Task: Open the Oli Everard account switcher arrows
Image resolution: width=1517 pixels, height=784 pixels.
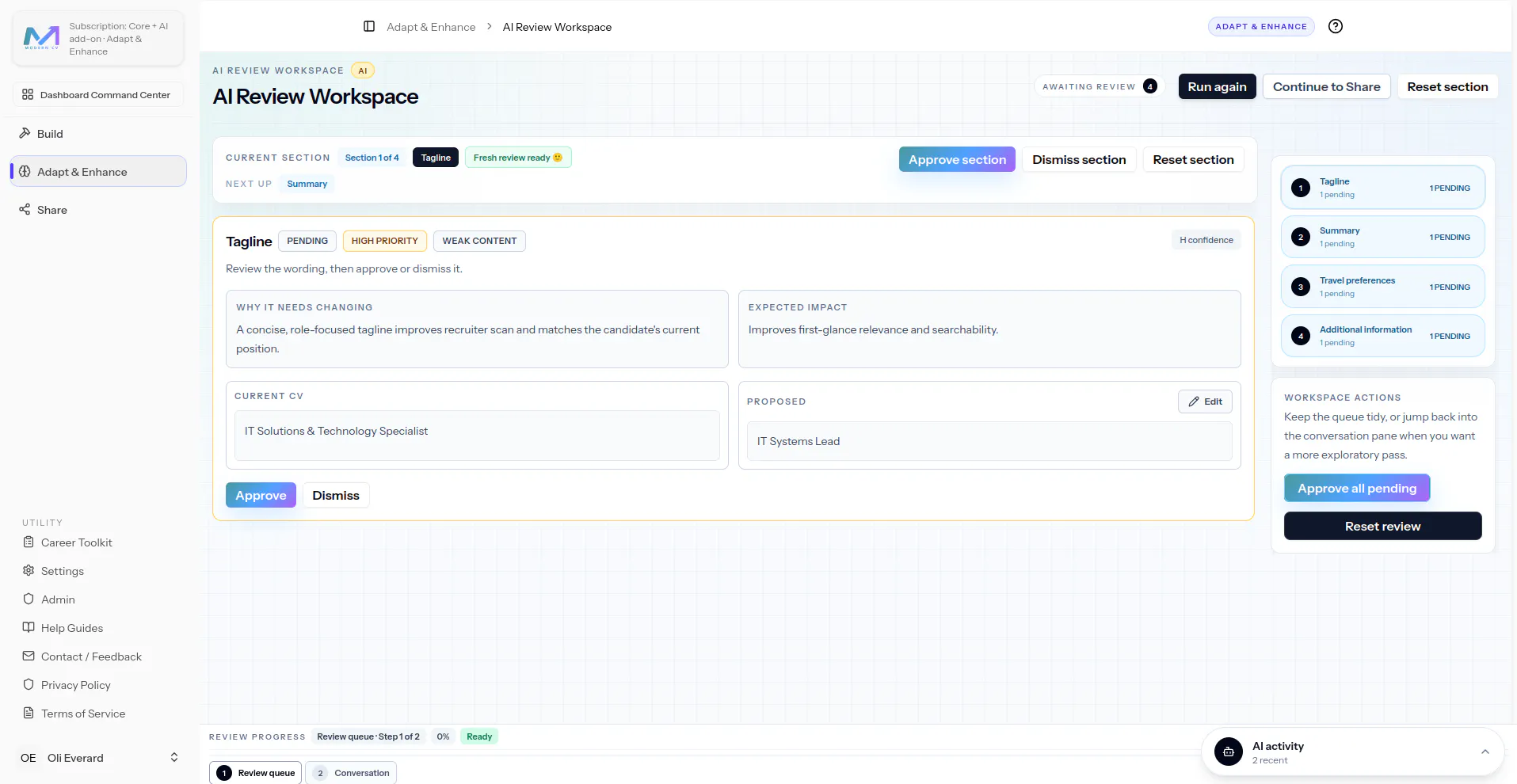Action: point(174,758)
